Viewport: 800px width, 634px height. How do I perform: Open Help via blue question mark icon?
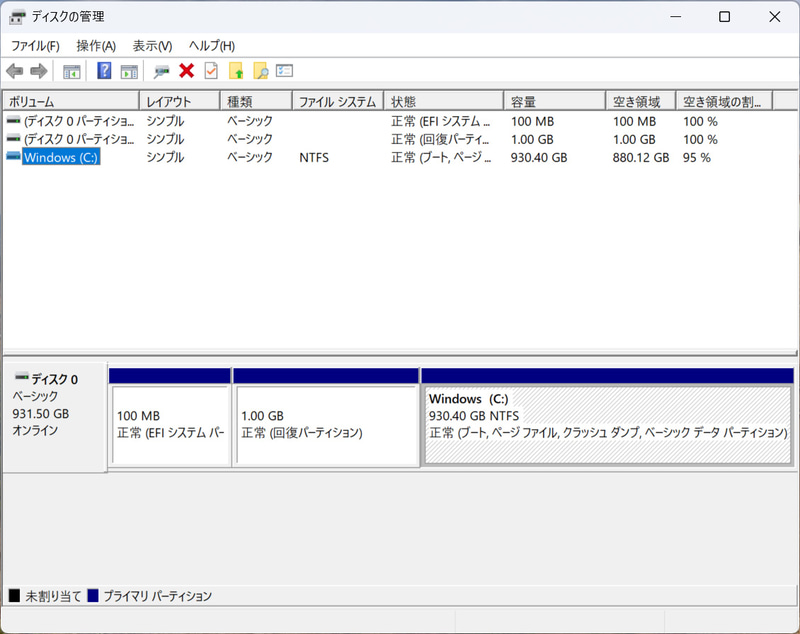(104, 71)
